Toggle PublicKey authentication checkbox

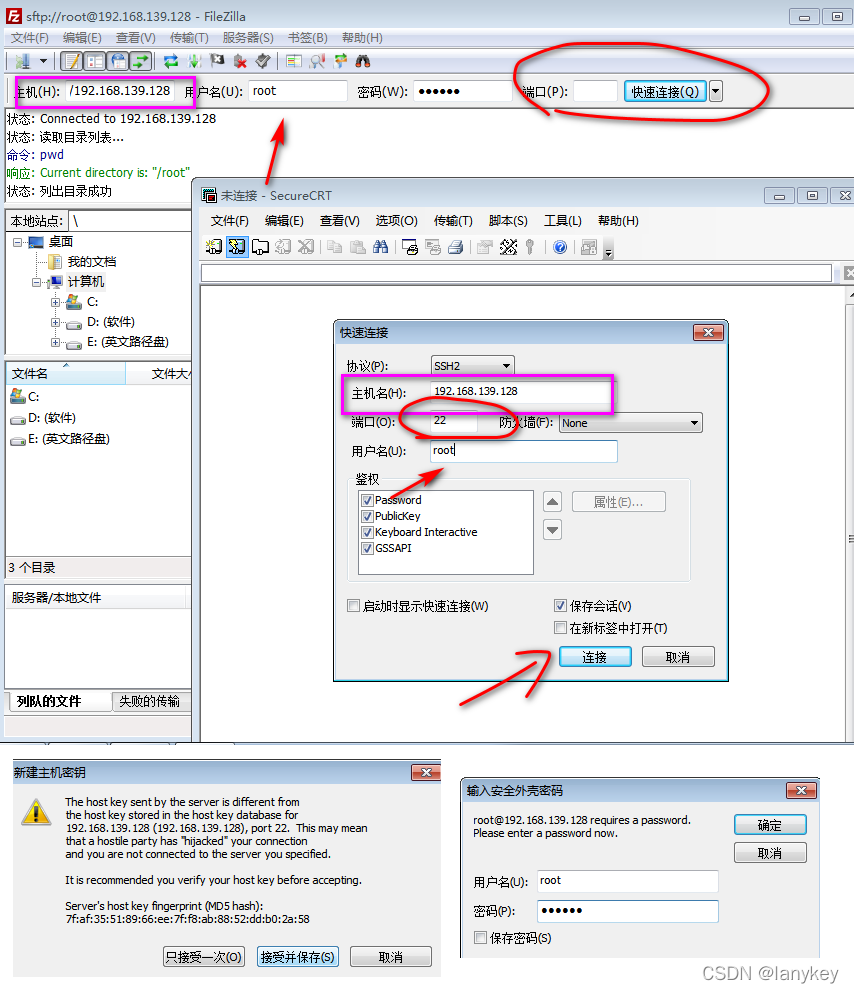click(367, 516)
